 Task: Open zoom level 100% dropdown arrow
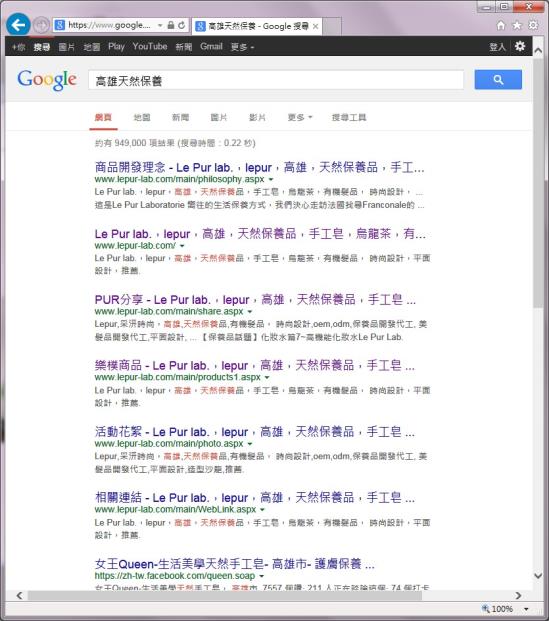click(x=526, y=609)
